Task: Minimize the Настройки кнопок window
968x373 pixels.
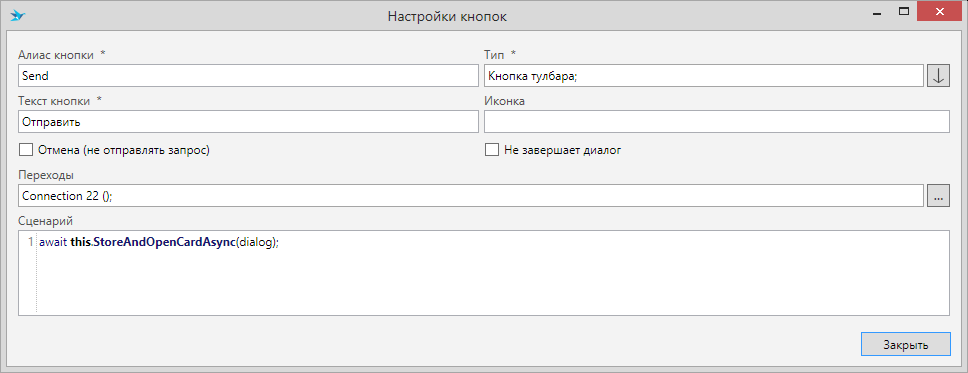Action: point(876,12)
